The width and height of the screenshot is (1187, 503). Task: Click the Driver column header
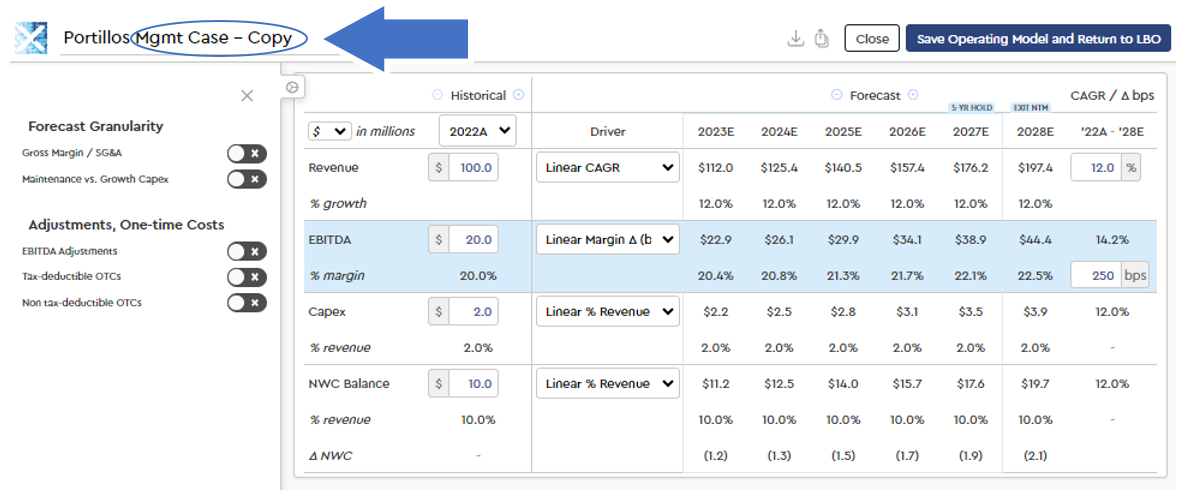pyautogui.click(x=607, y=131)
